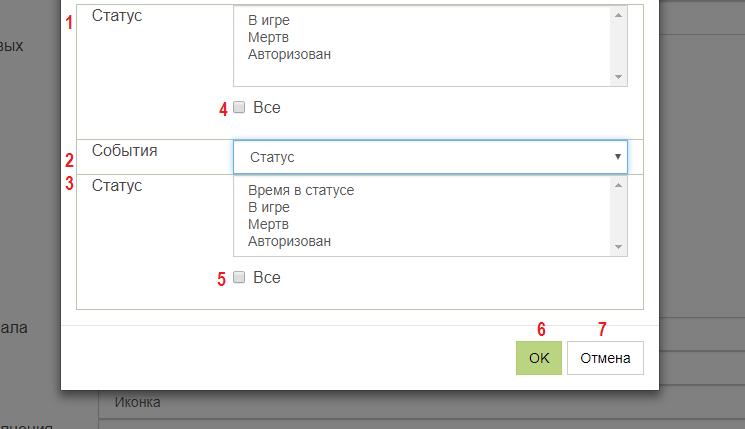Enable the "Все" checkbox marked 5
Viewport: 745px width, 429px height.
click(x=239, y=277)
